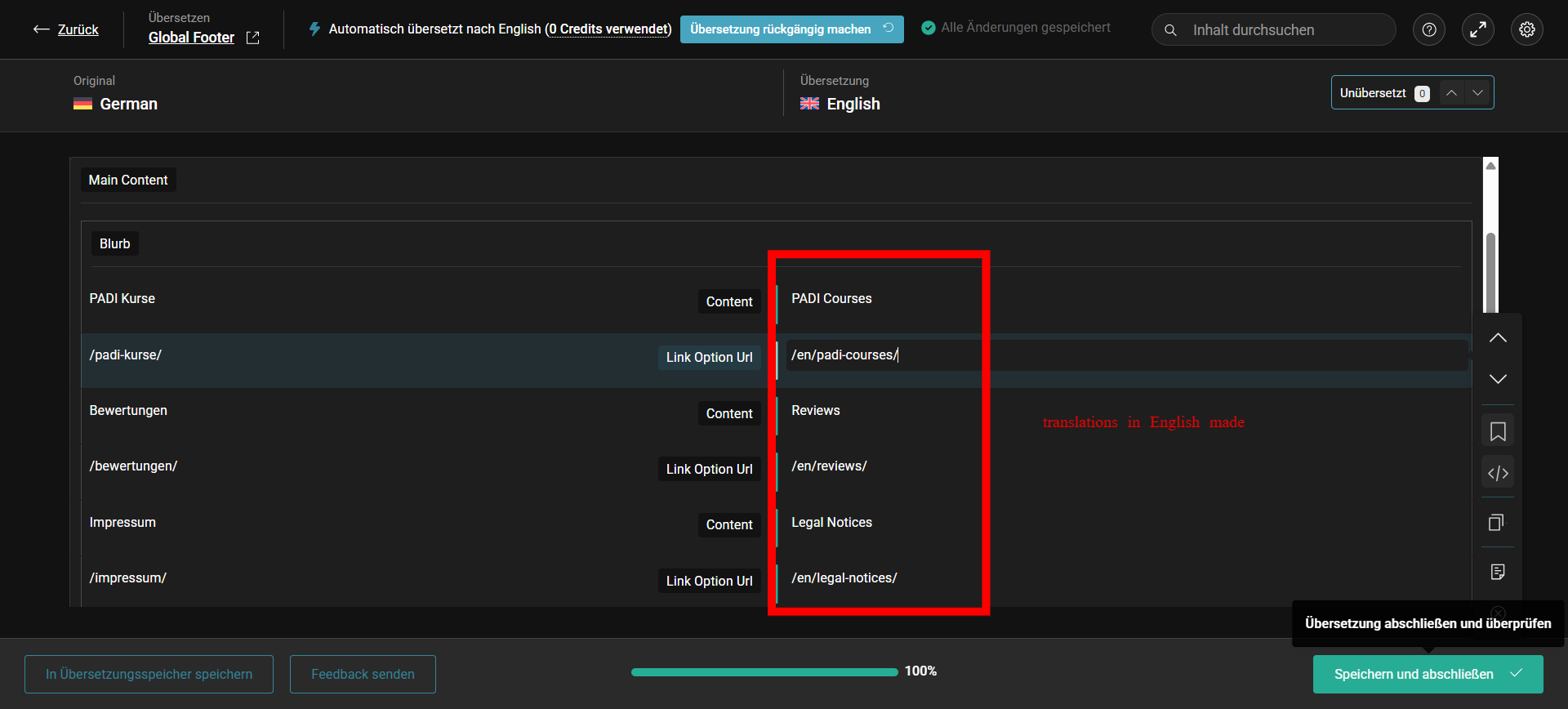This screenshot has width=1568, height=709.
Task: Click In Übersetzungsspeicher speichern button
Action: [149, 674]
